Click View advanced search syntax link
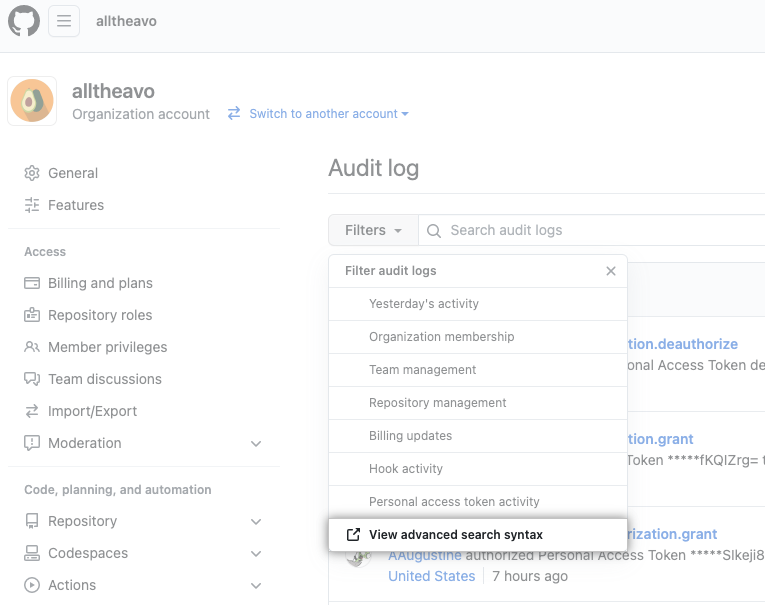Screen dimensions: 765x605 point(455,535)
